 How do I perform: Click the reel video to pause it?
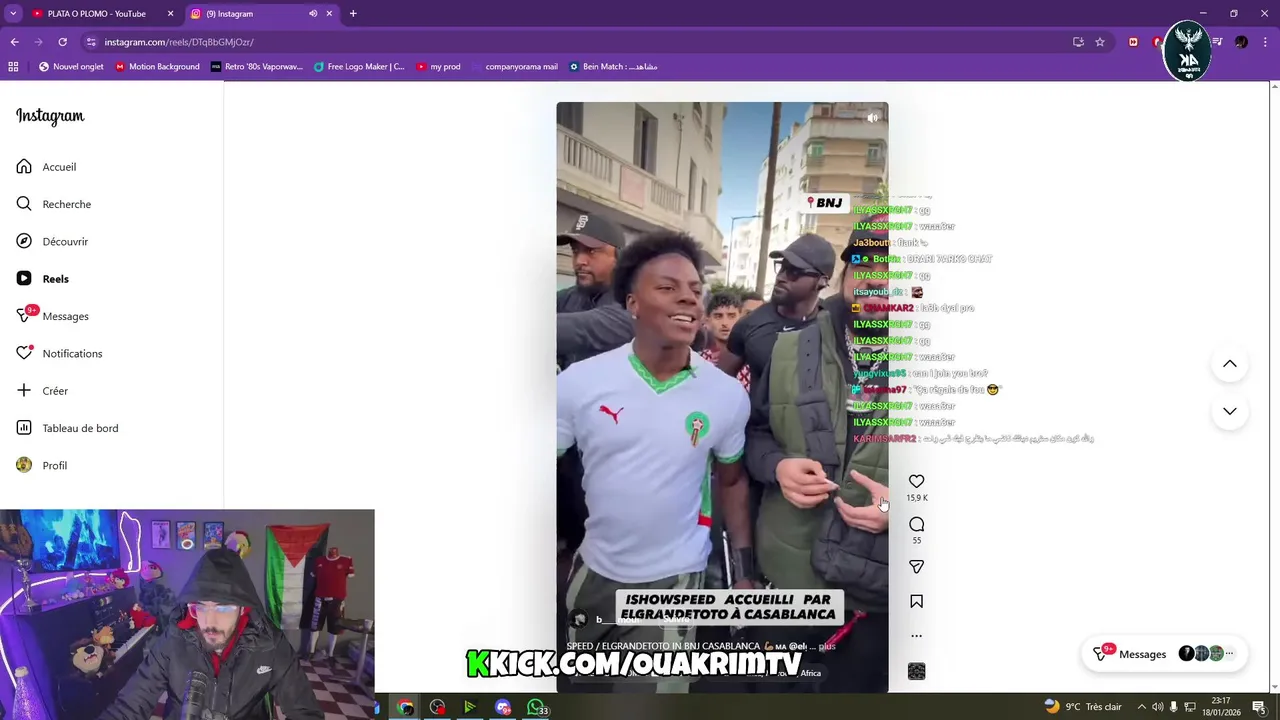coord(722,397)
